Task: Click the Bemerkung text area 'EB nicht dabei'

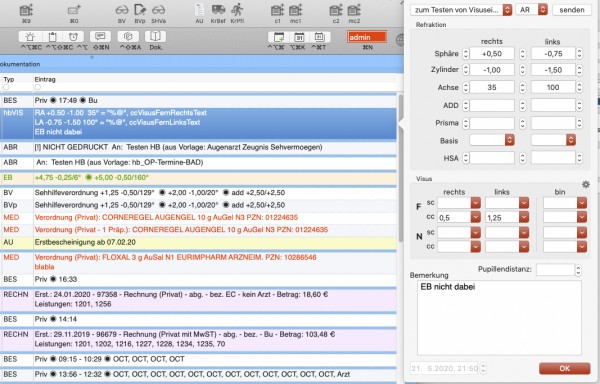Action: pos(499,318)
